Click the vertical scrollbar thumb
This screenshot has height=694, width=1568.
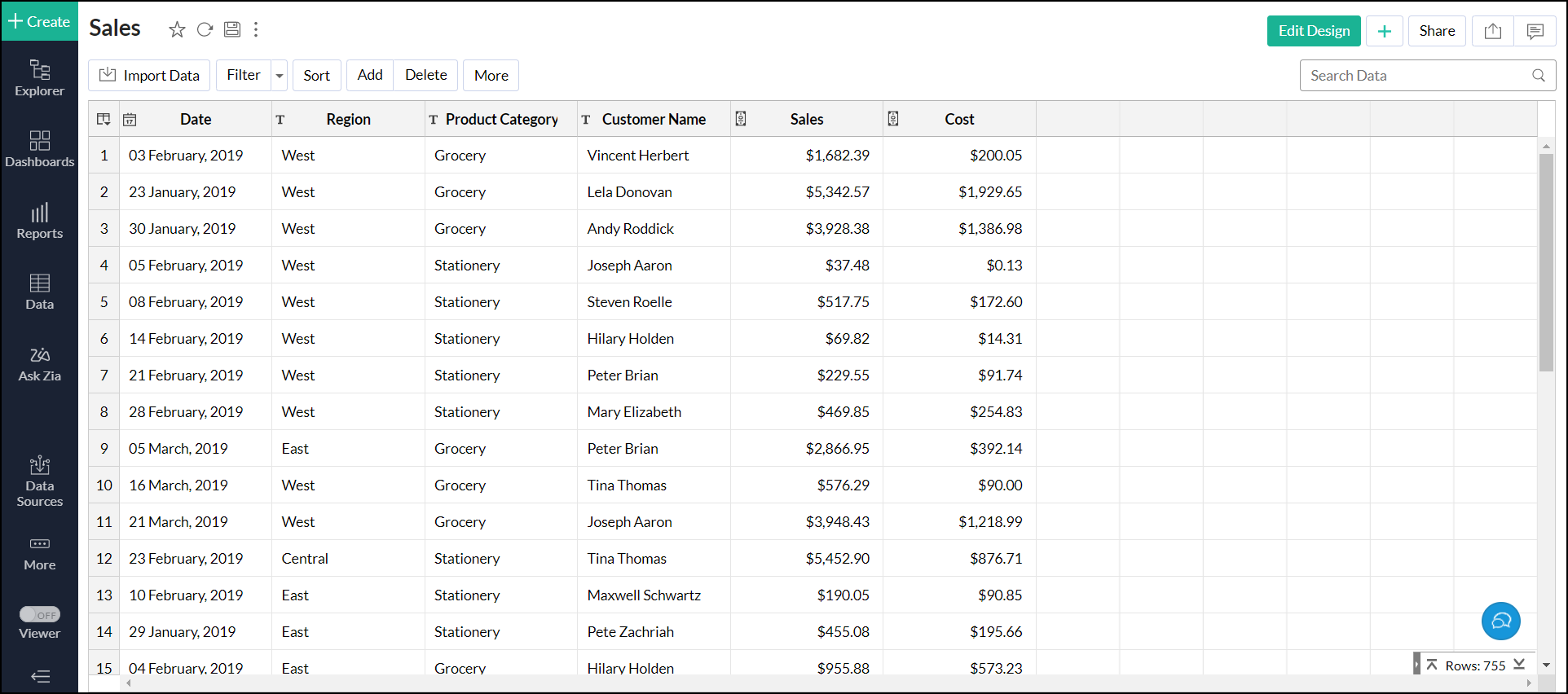pos(1545,261)
